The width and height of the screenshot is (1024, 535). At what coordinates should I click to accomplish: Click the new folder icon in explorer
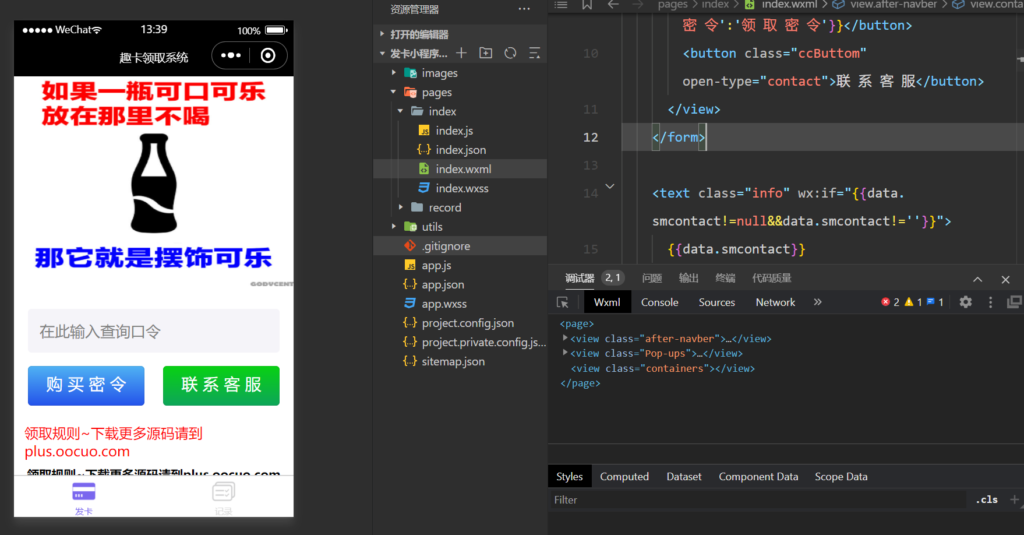(x=486, y=53)
